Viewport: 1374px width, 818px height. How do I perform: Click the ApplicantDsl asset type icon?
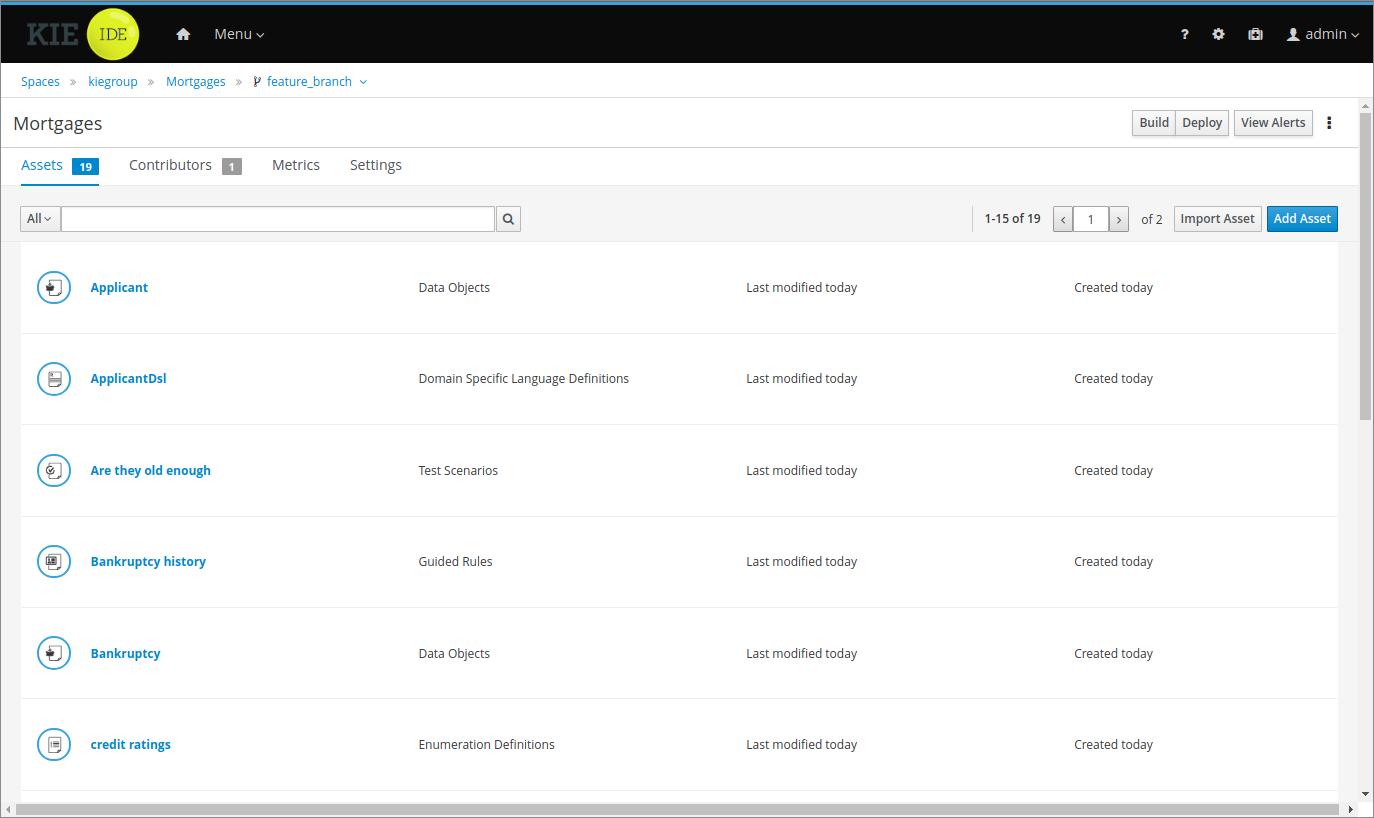pyautogui.click(x=54, y=379)
